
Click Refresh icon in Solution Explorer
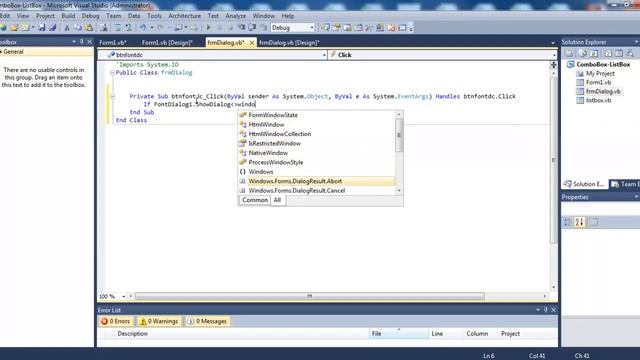[x=594, y=53]
